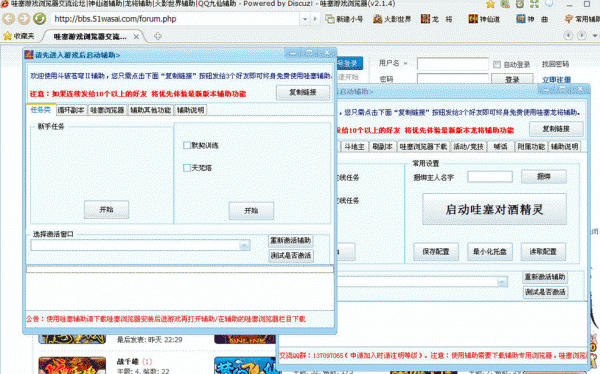This screenshot has width=600, height=374.
Task: Click the 保存配置 button
Action: (436, 252)
